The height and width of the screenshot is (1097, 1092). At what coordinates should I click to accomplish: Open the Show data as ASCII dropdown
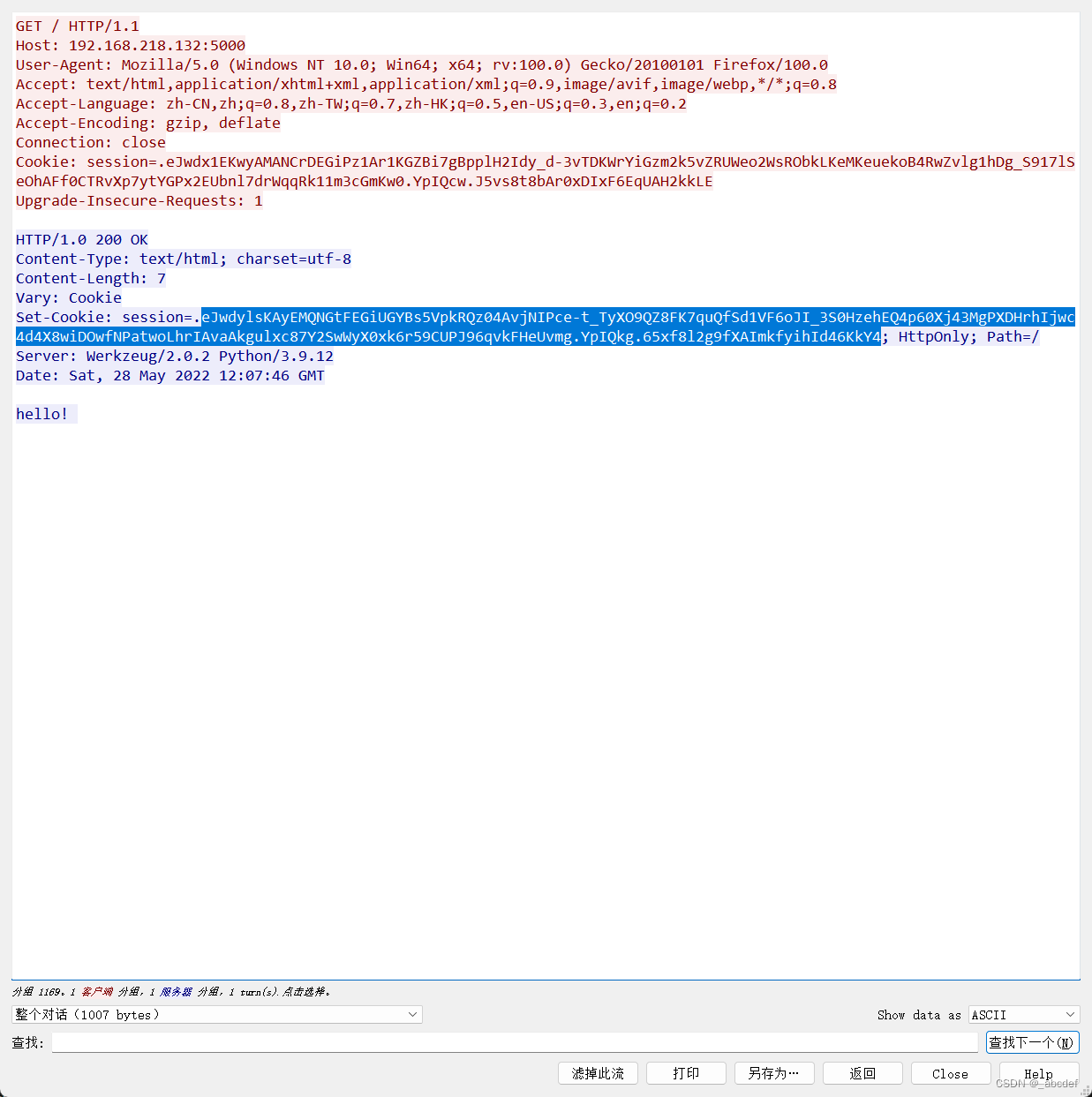coord(1024,1015)
